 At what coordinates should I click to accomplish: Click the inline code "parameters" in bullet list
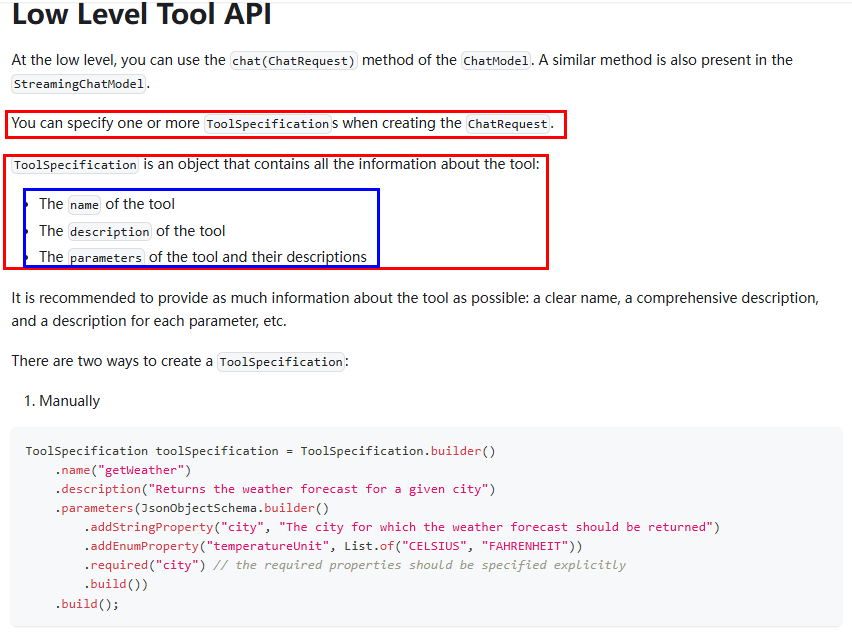pyautogui.click(x=106, y=258)
